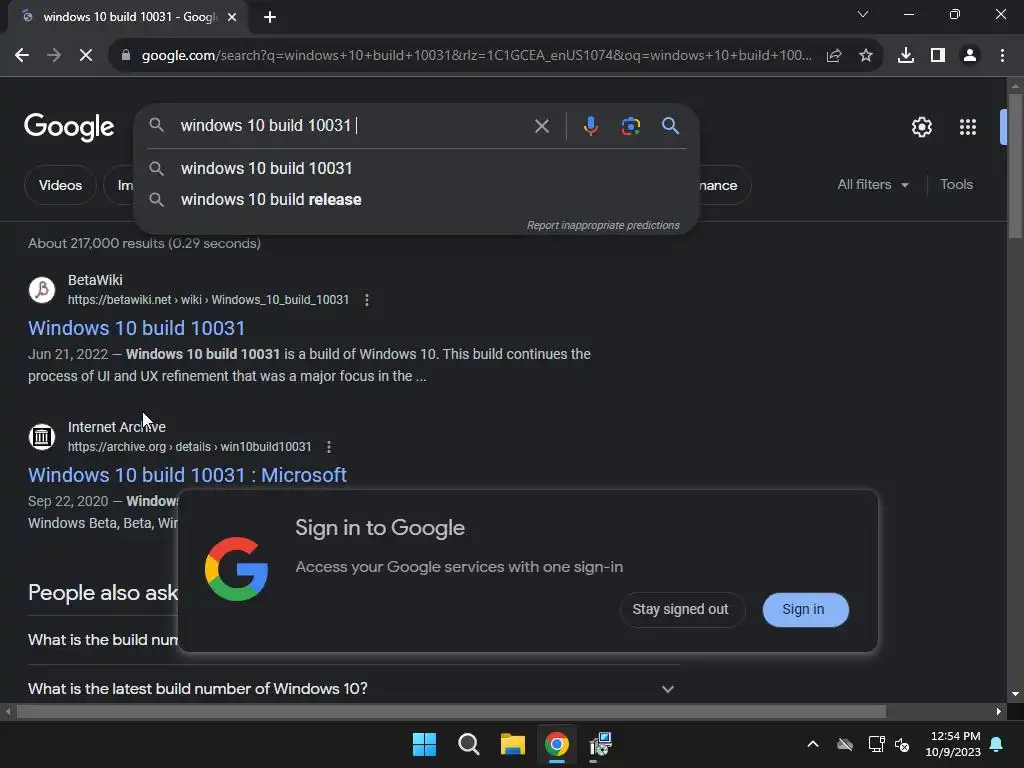Open BetaWiki result Windows 10 build 10031
1024x768 pixels.
tap(136, 328)
